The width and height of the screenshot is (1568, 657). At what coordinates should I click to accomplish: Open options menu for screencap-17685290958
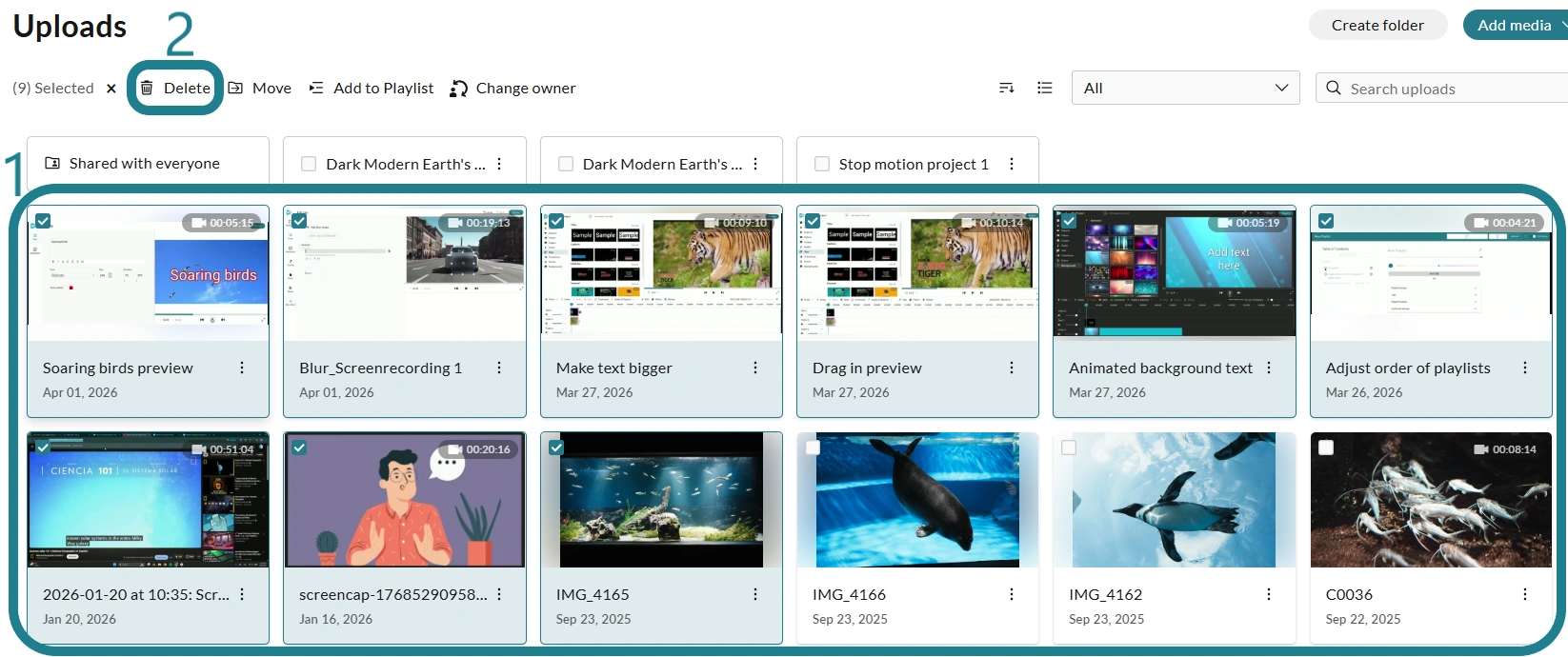(x=499, y=594)
